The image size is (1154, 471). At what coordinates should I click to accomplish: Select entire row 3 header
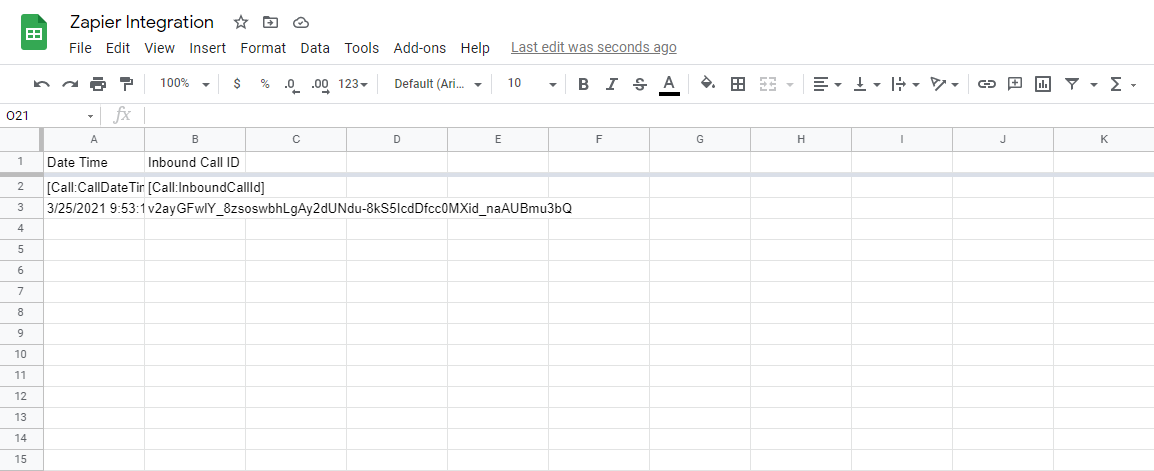click(x=21, y=208)
